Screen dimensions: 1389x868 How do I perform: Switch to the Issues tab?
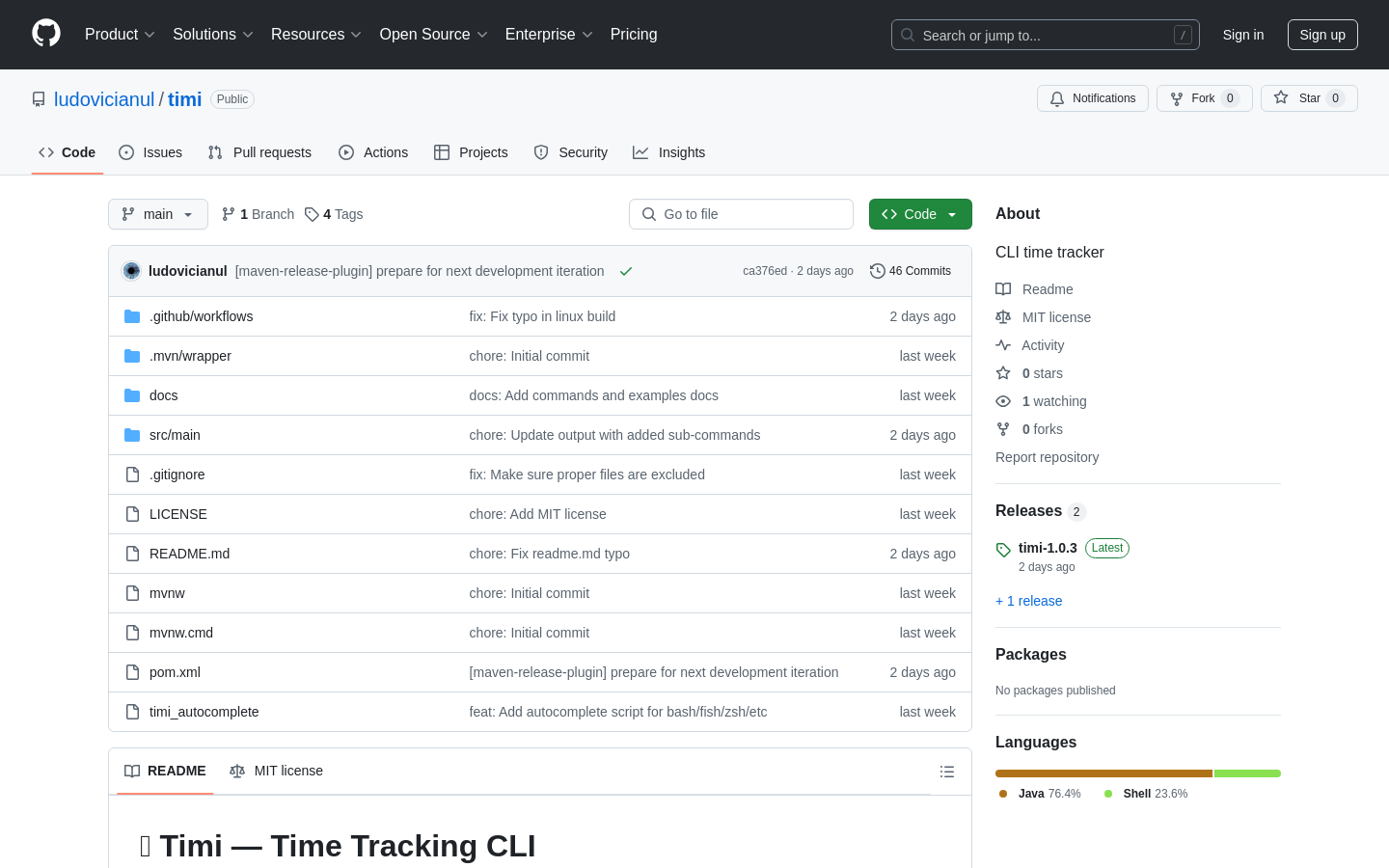pyautogui.click(x=150, y=152)
